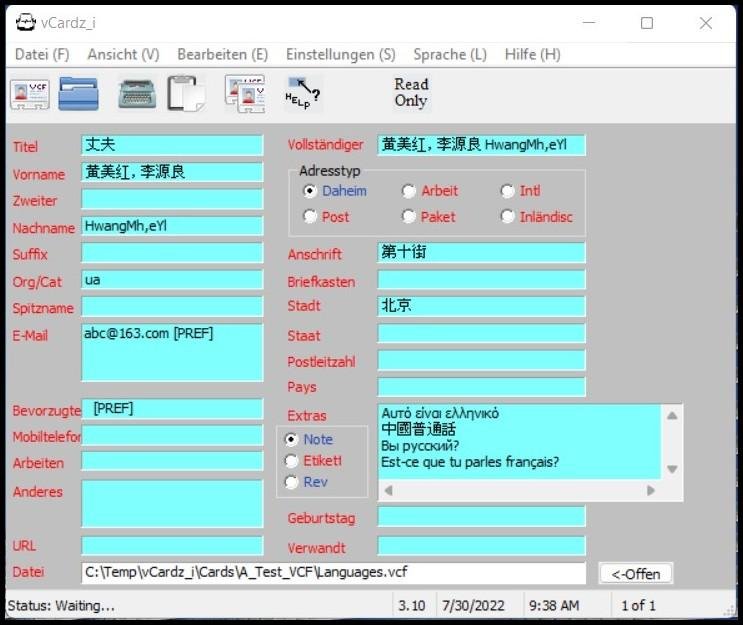
Task: Click the vCardz_i app icon in title bar
Action: tap(25, 22)
